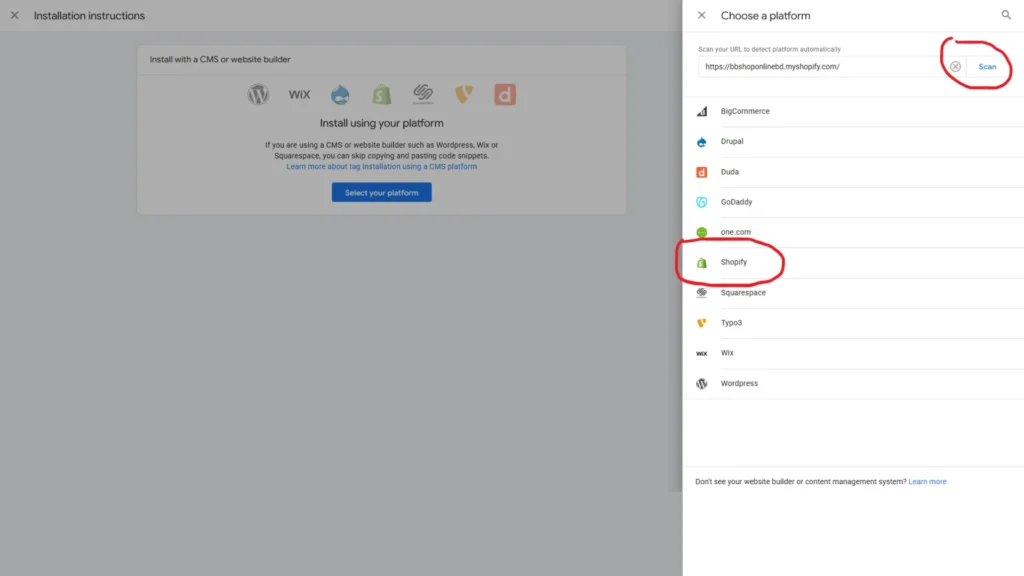The image size is (1024, 576).
Task: Click Learn more about unsupported website builders
Action: pos(927,481)
